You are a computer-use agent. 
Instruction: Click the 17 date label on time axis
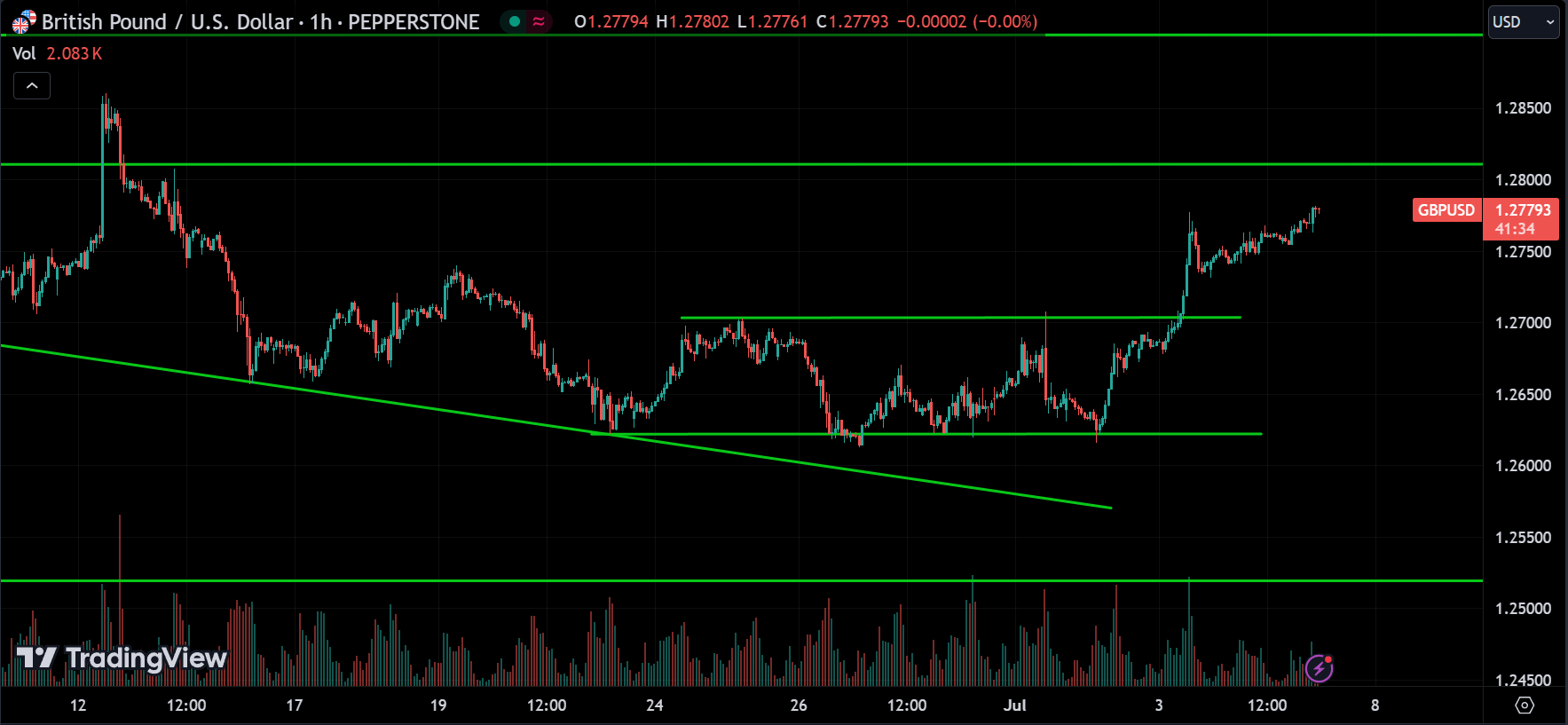coord(295,705)
